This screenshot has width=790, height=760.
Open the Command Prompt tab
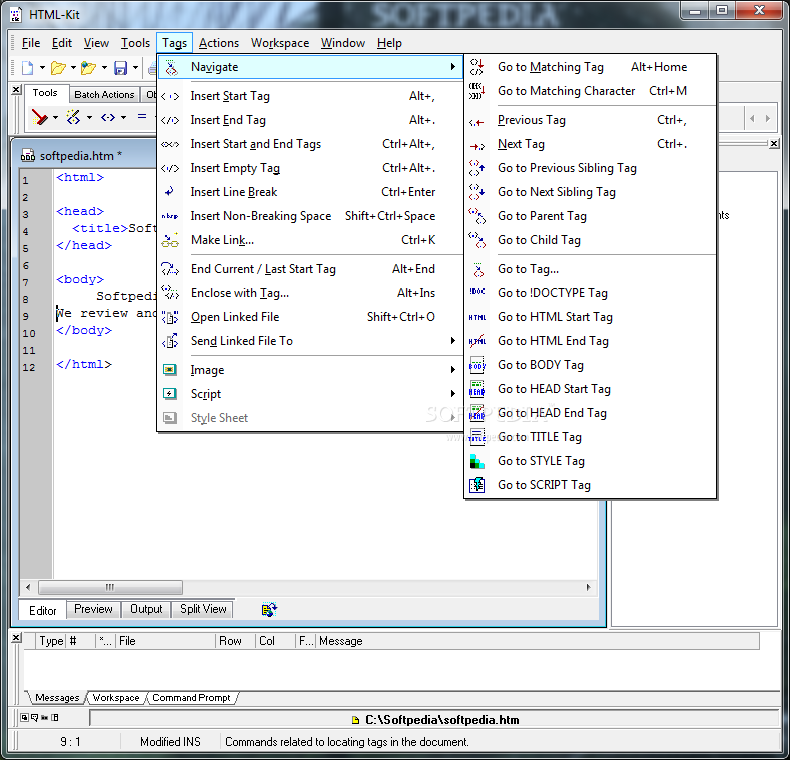[x=191, y=698]
